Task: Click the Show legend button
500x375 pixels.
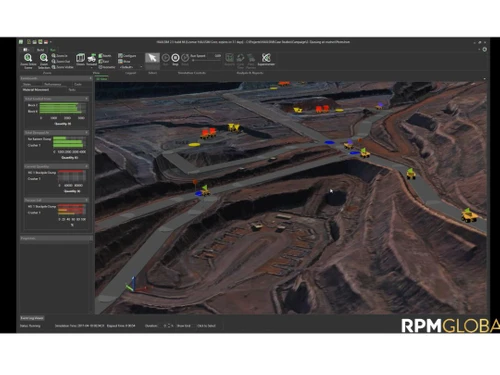Action: pos(124,61)
